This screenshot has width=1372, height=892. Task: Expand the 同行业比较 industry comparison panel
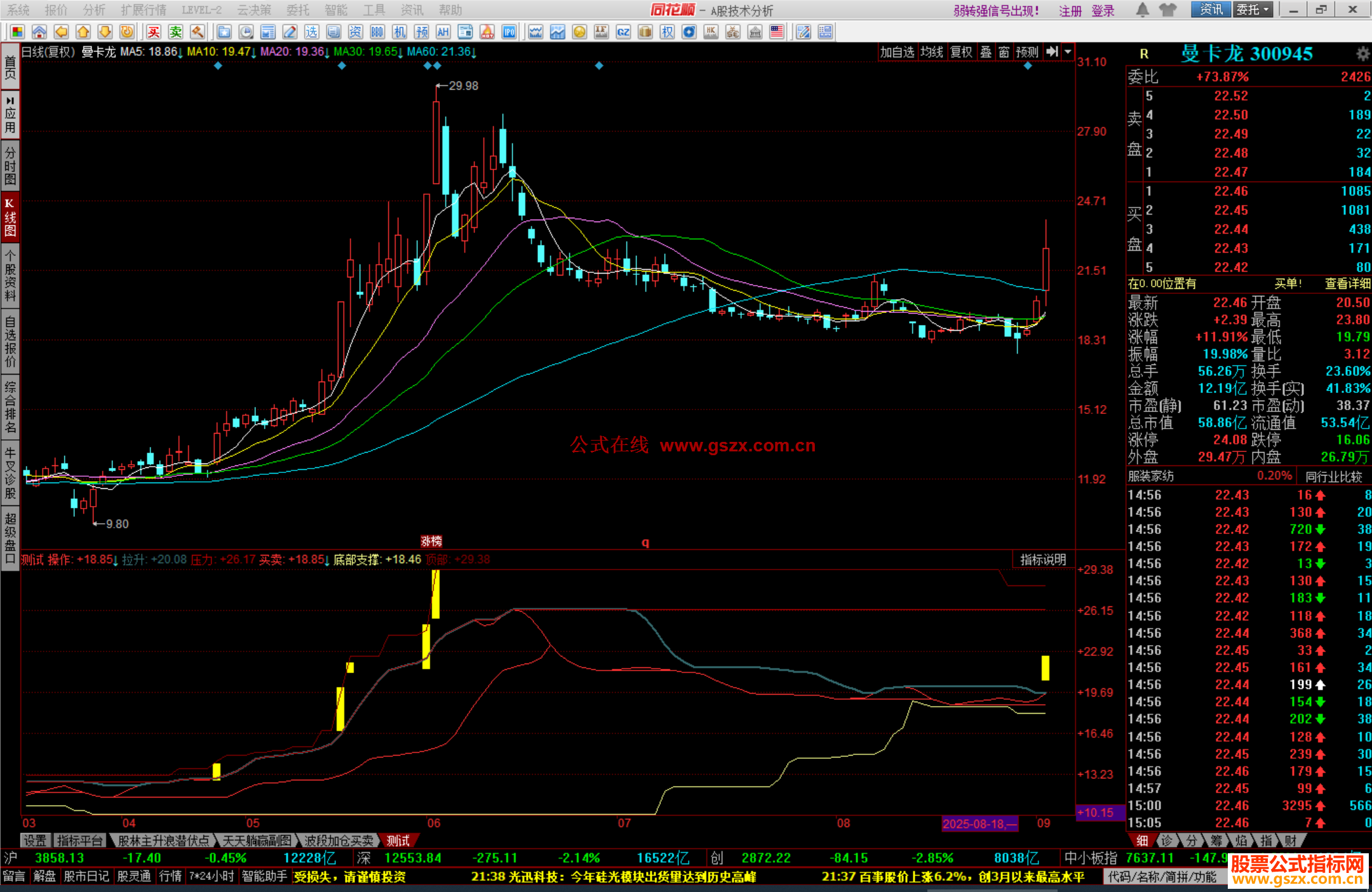pos(1334,477)
